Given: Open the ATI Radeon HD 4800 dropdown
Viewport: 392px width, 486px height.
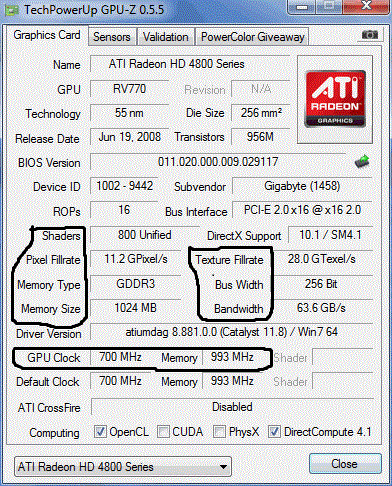Looking at the screenshot, I should 123,467.
